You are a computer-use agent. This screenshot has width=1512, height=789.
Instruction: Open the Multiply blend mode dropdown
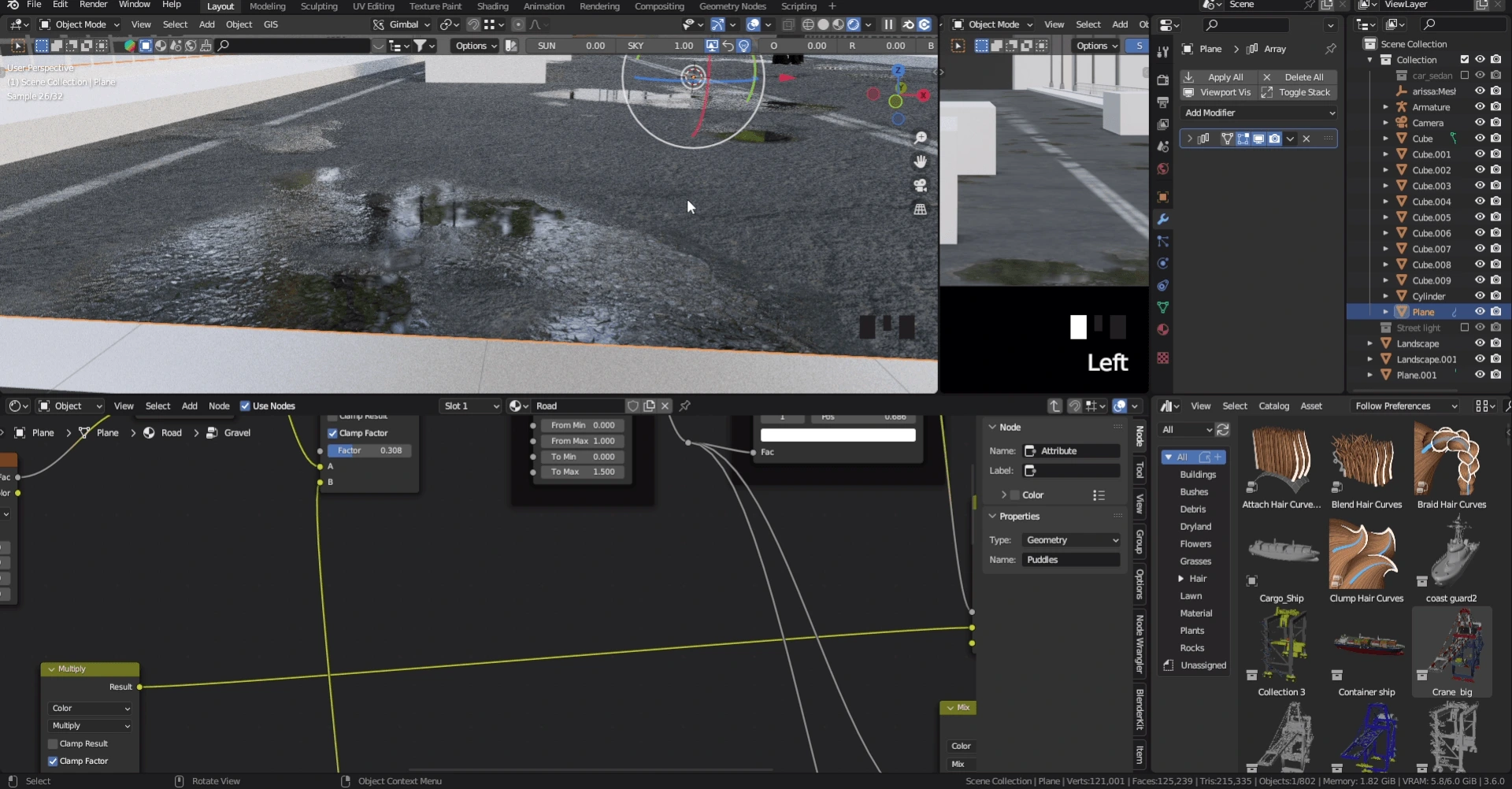[91, 726]
